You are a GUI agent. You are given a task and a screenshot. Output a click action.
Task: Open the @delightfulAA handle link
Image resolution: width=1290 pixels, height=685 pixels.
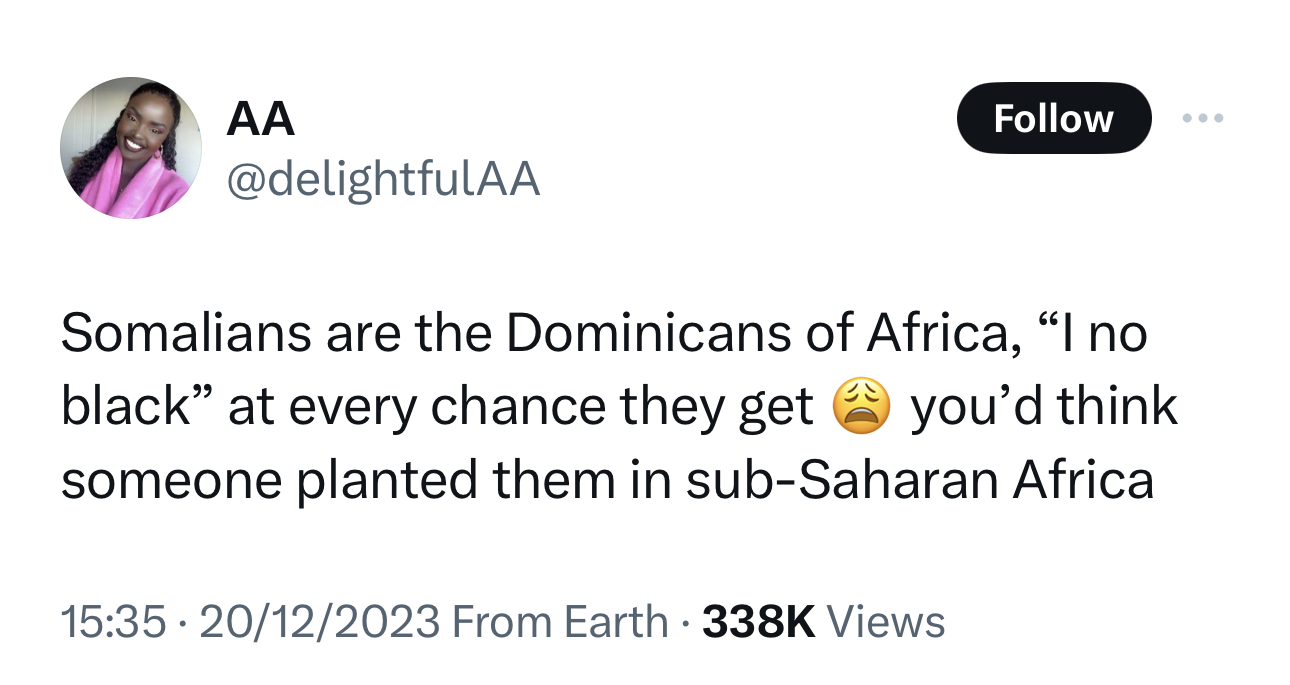pos(384,180)
